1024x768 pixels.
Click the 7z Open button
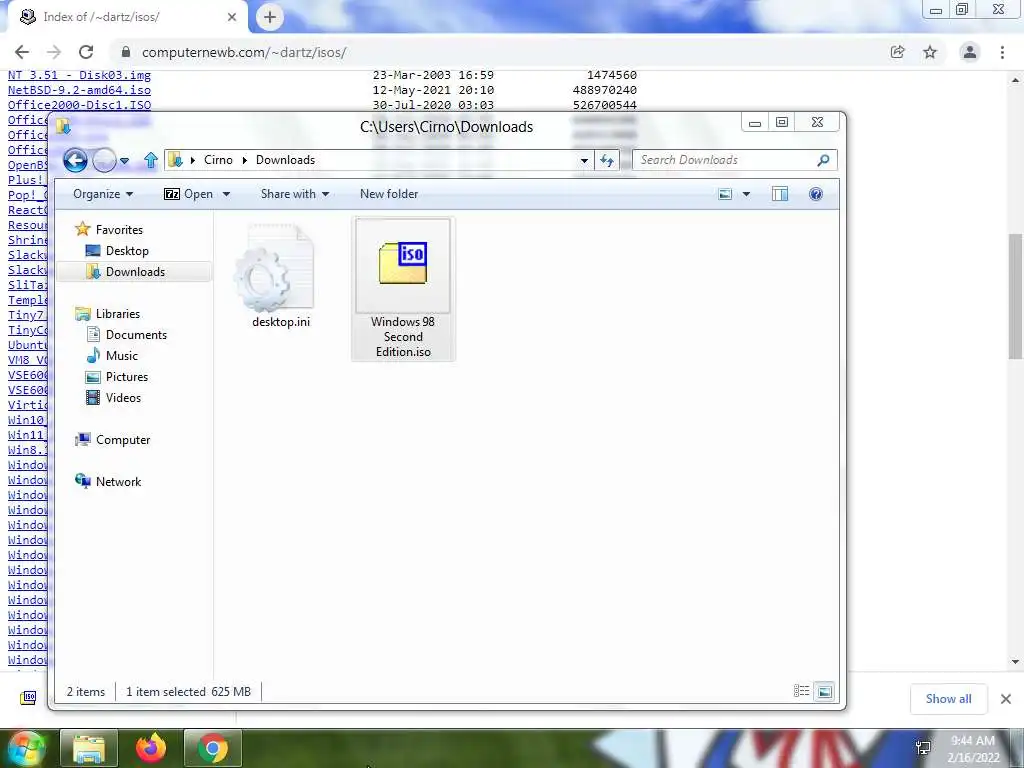coord(188,194)
